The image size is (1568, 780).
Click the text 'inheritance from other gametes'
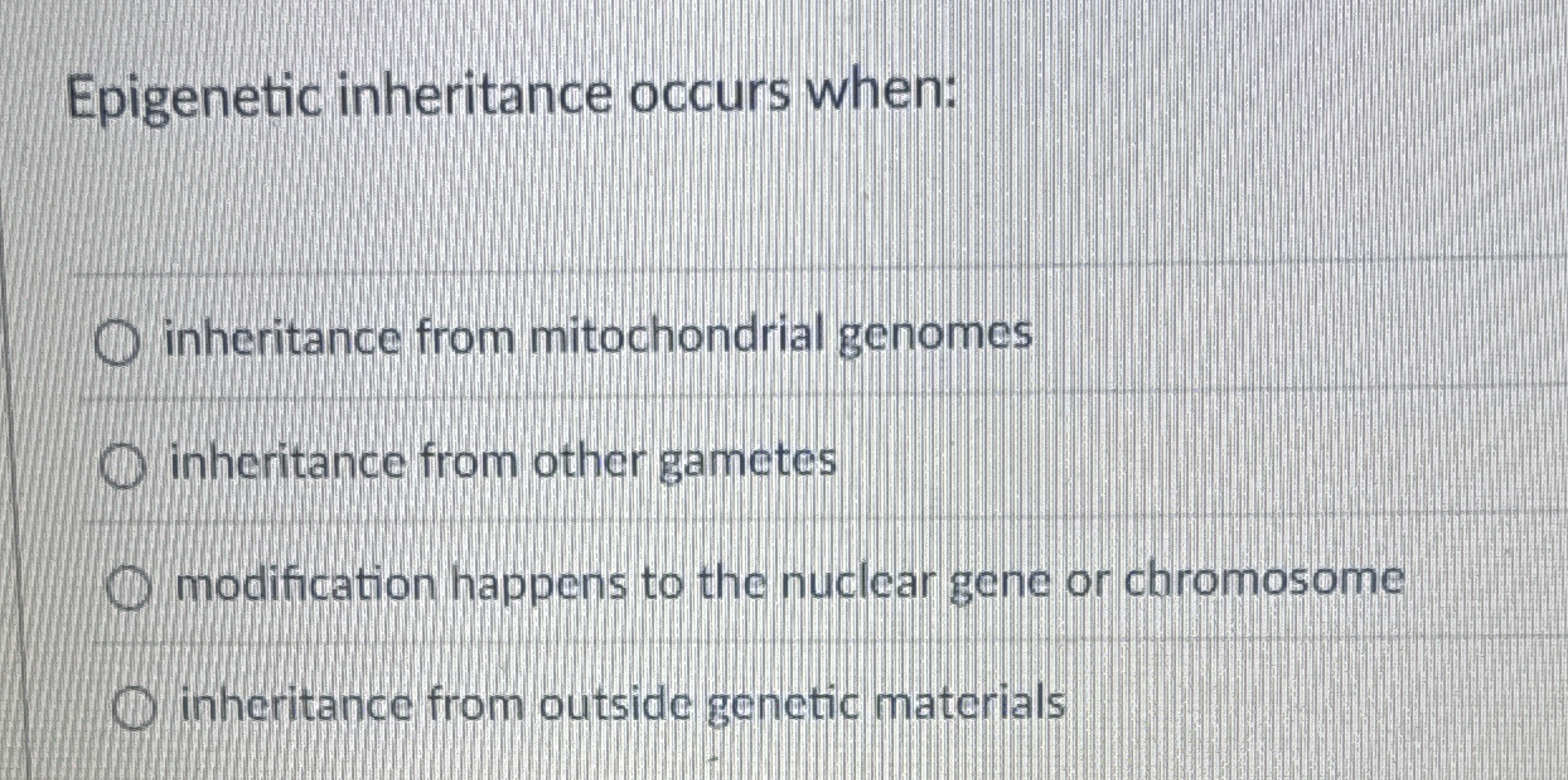pos(504,463)
